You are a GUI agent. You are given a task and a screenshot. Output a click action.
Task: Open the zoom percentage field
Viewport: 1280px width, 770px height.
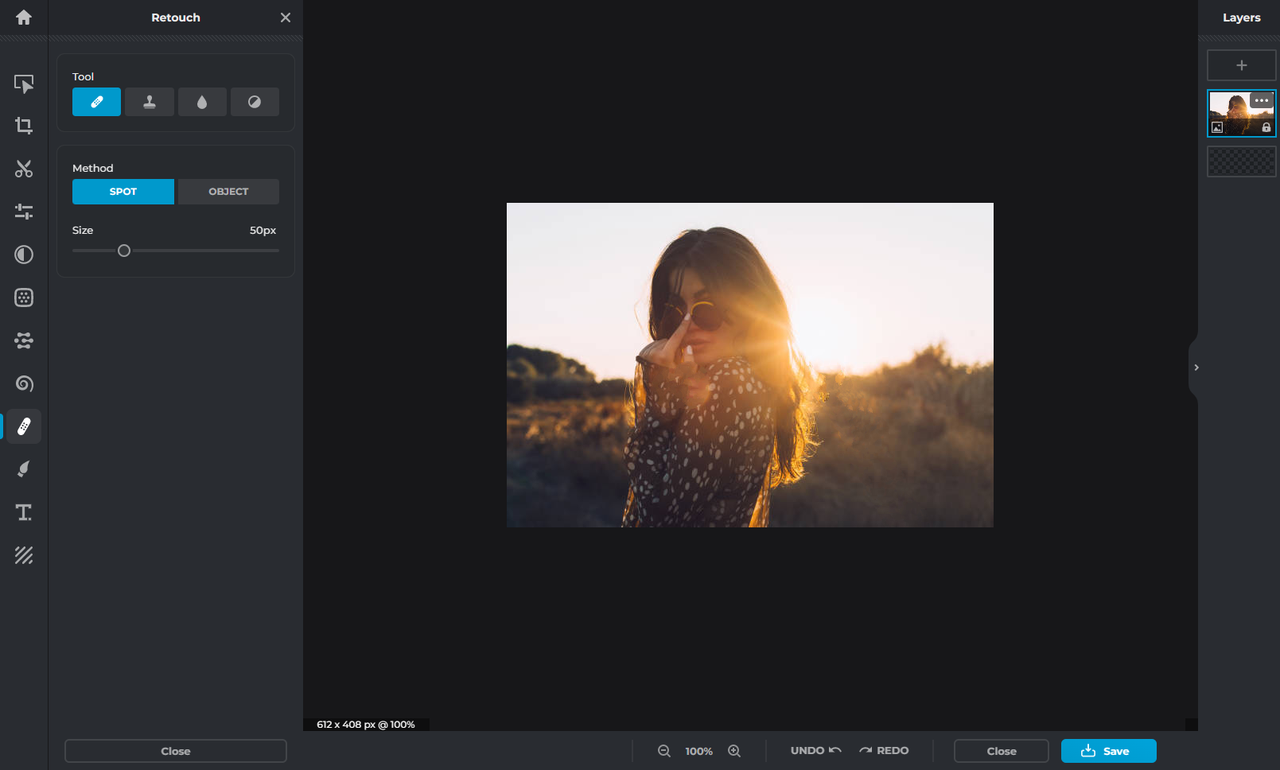(699, 750)
